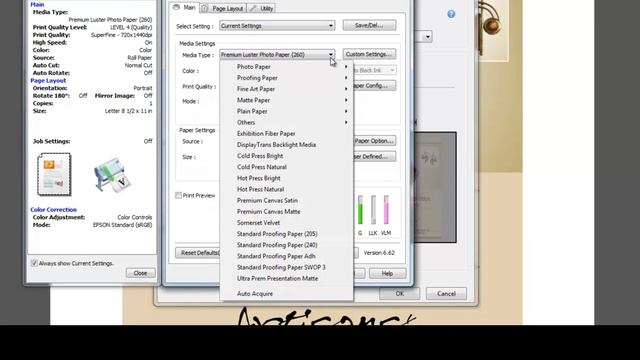This screenshot has width=640, height=360.
Task: Expand the Proofing Paper submenu
Action: click(287, 78)
